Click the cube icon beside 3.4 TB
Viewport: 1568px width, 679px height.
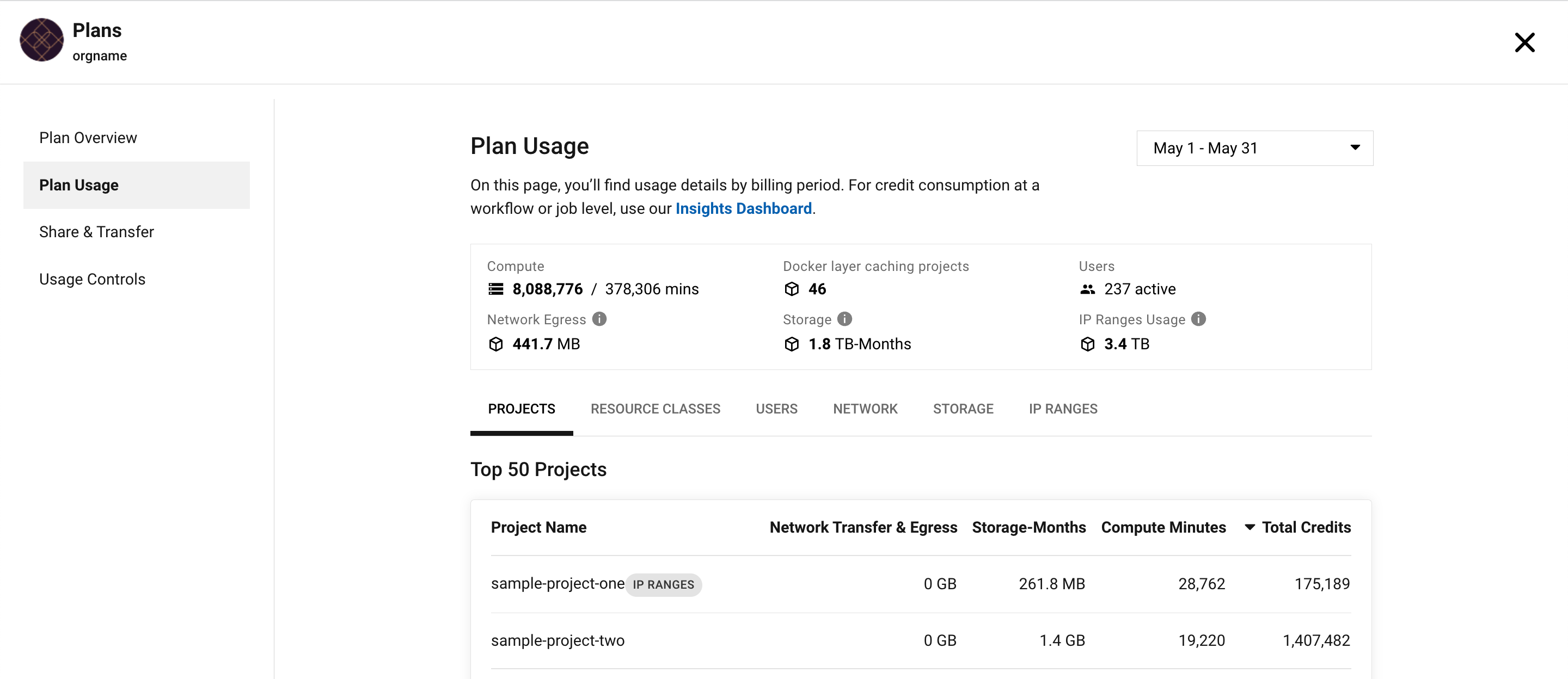[1087, 344]
